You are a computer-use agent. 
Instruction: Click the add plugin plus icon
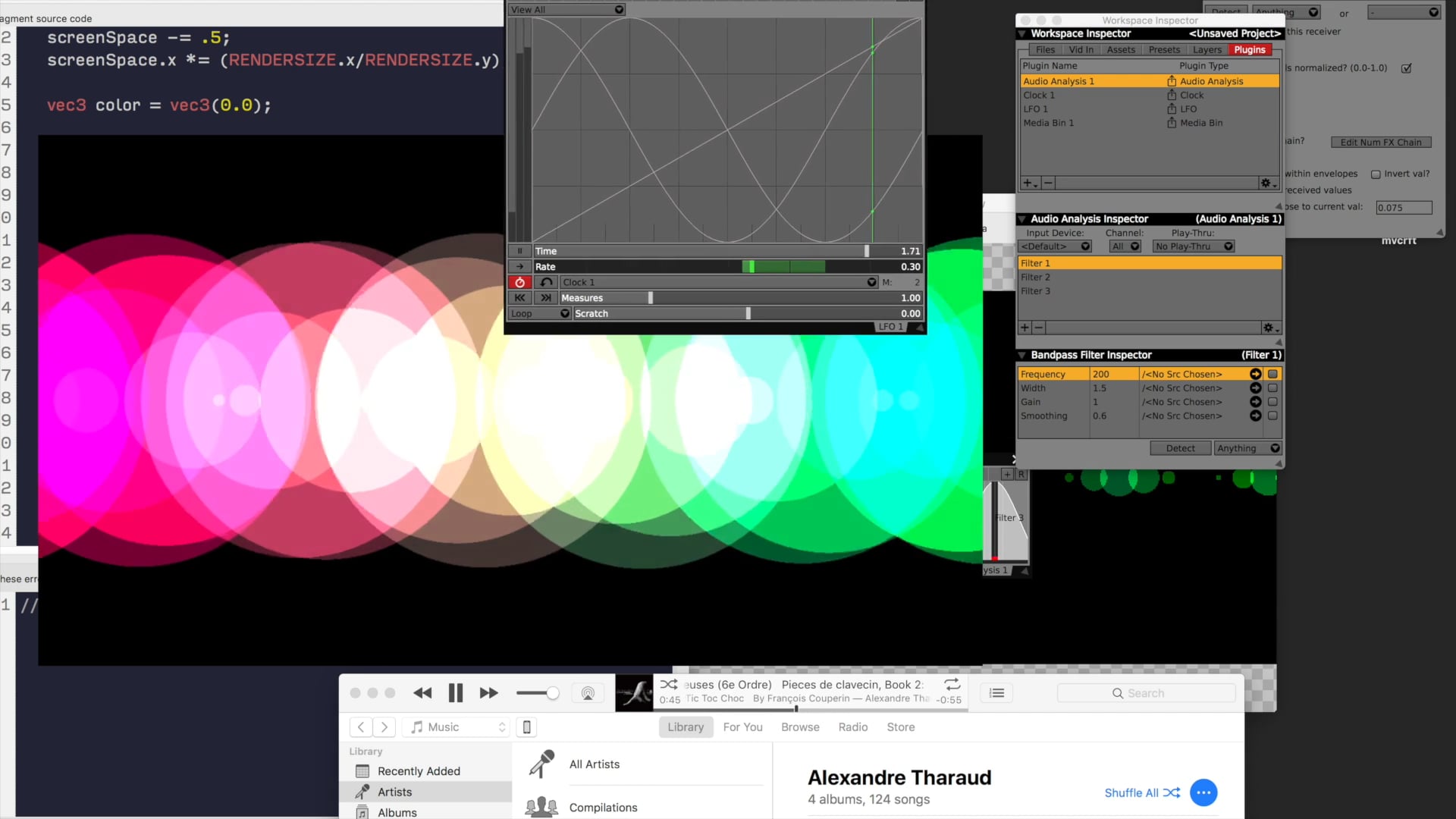tap(1028, 183)
